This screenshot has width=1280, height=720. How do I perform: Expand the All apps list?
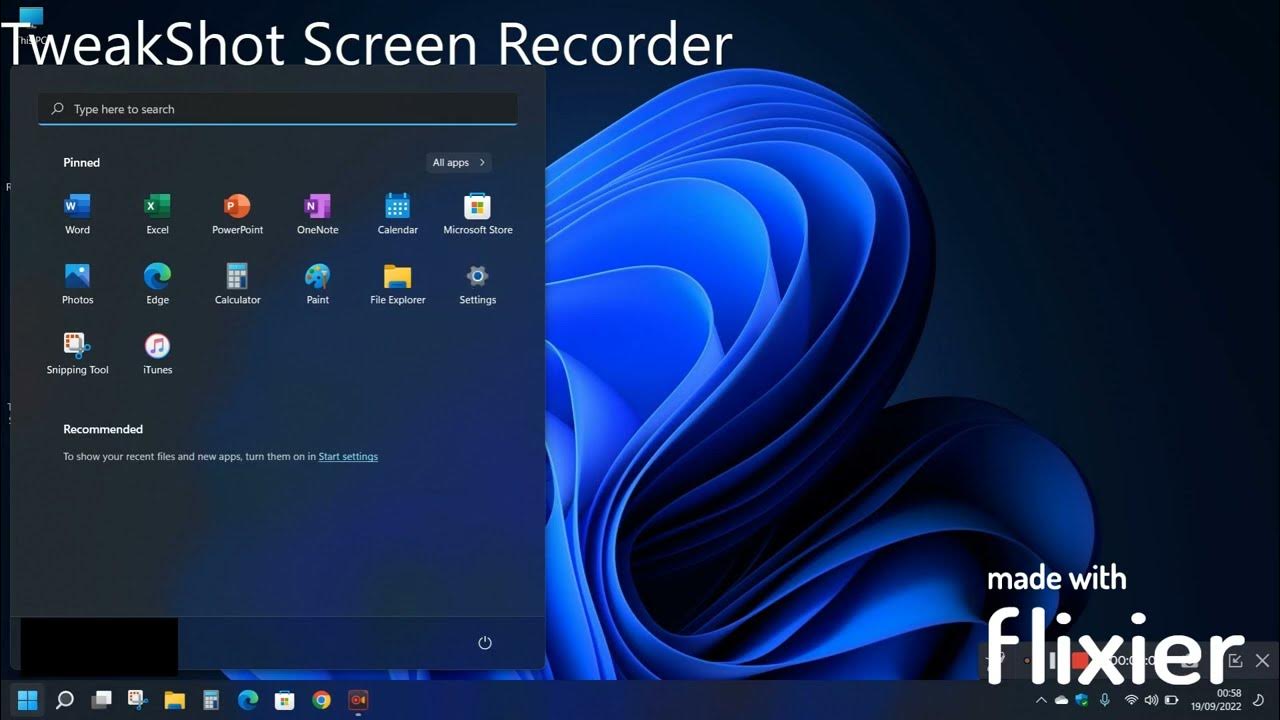tap(458, 162)
